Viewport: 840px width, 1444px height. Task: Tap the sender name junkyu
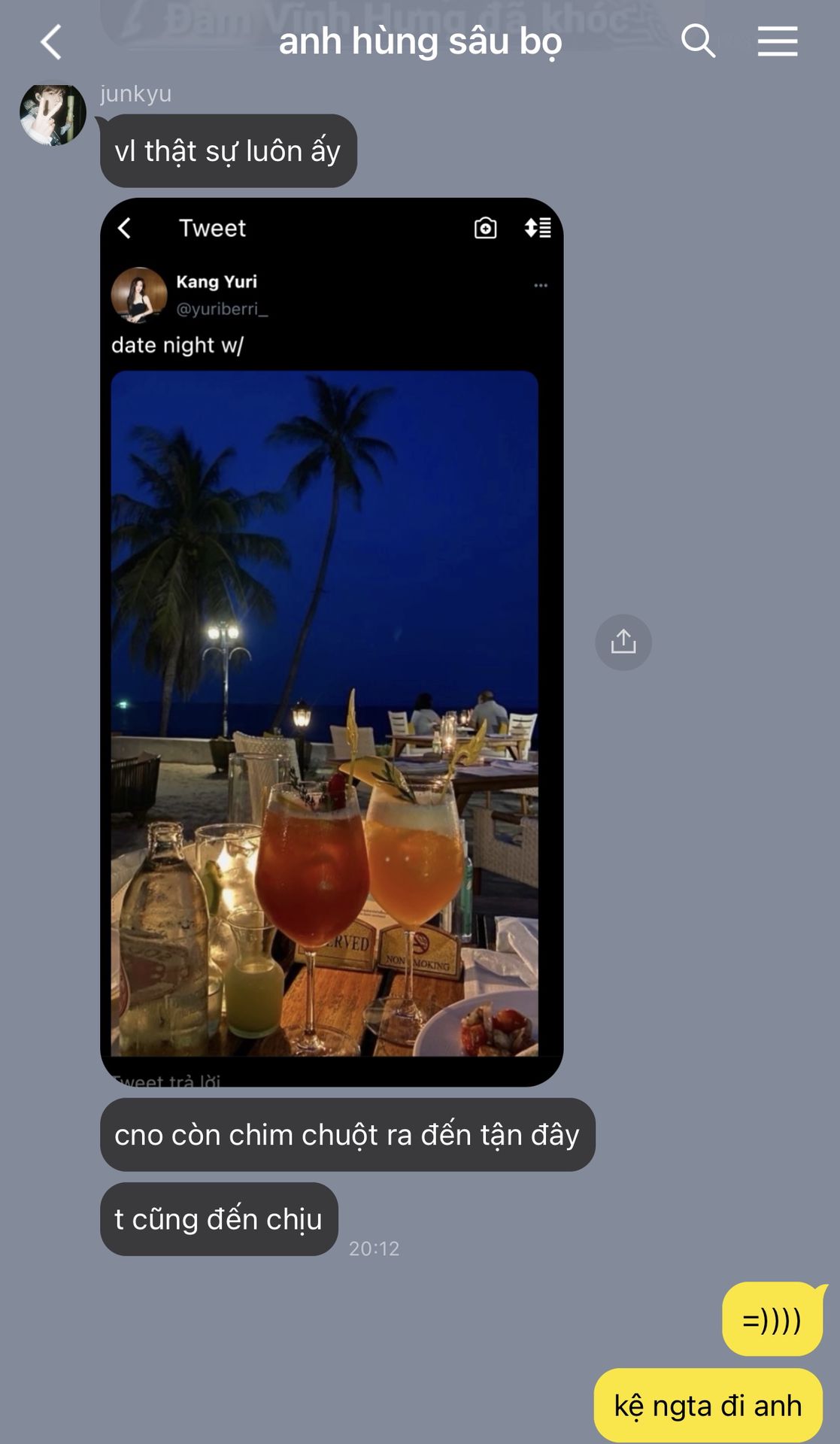tap(136, 94)
